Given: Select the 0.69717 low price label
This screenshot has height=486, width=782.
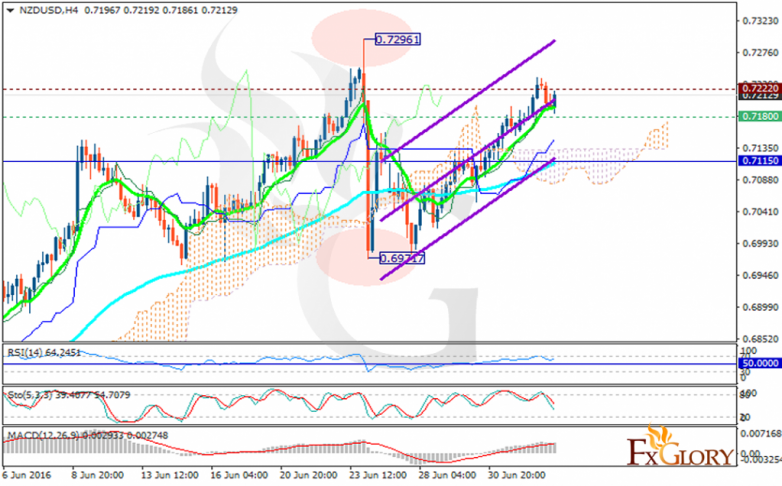Looking at the screenshot, I should click(x=402, y=258).
